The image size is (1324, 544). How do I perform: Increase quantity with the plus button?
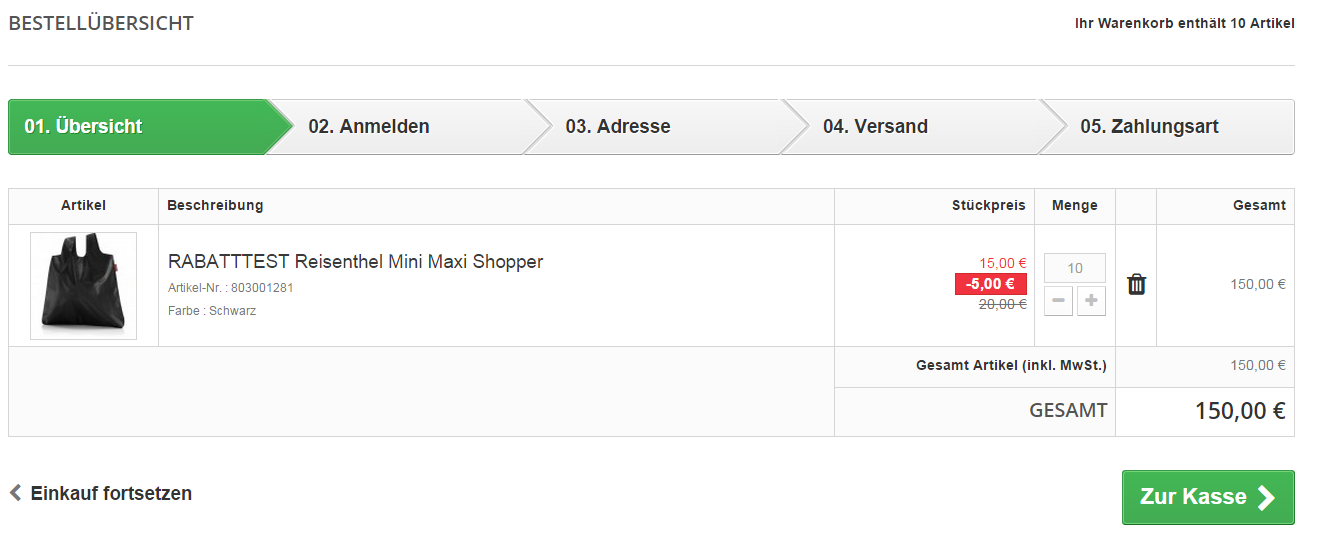1091,301
